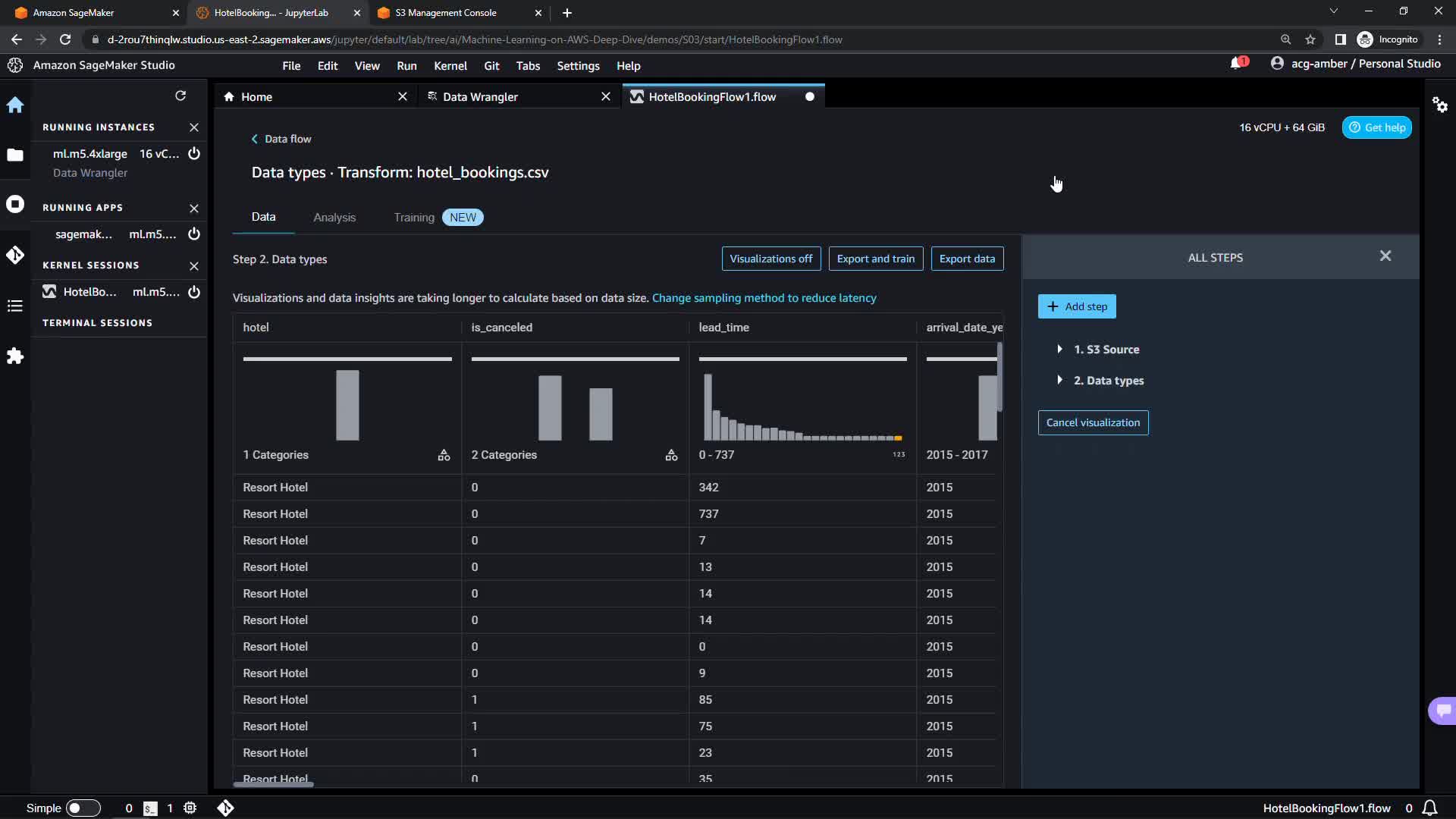Screen dimensions: 1456x819
Task: Open the extensions puzzle piece icon
Action: (15, 356)
